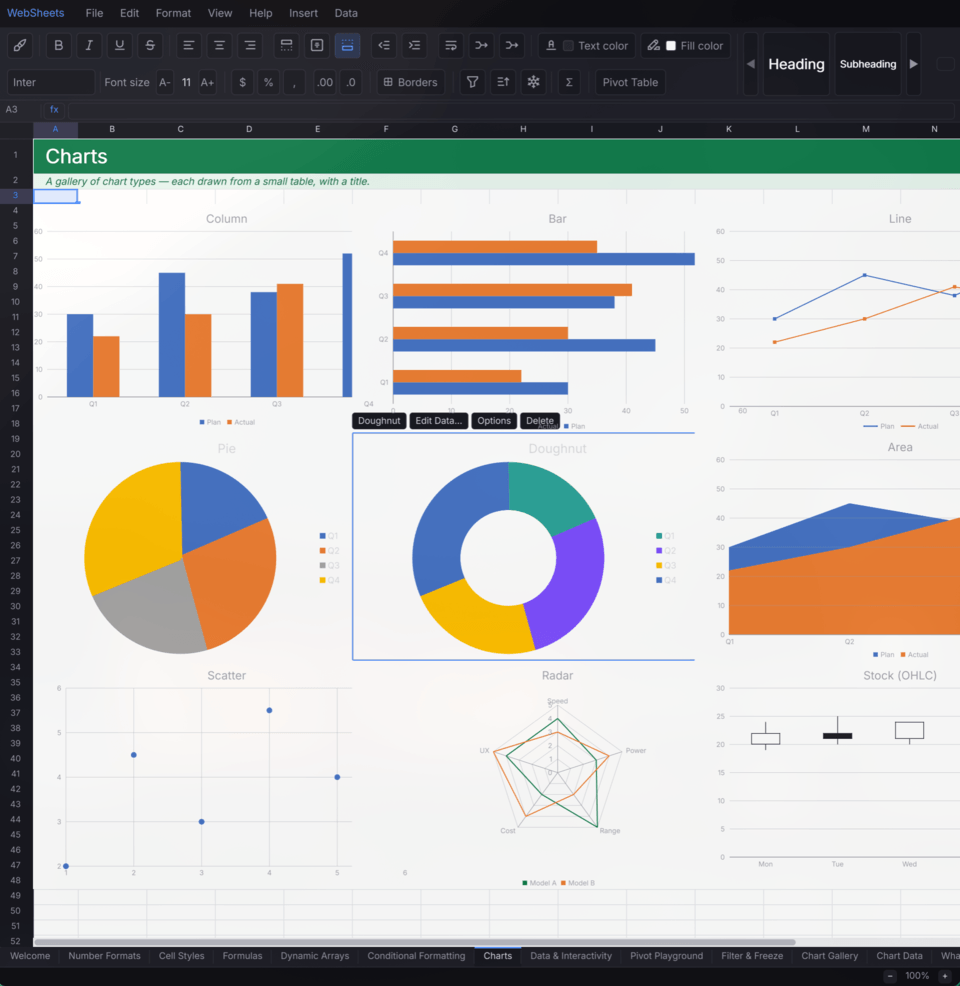Switch to the Number Formats sheet tab
Viewport: 960px width, 986px height.
[104, 956]
